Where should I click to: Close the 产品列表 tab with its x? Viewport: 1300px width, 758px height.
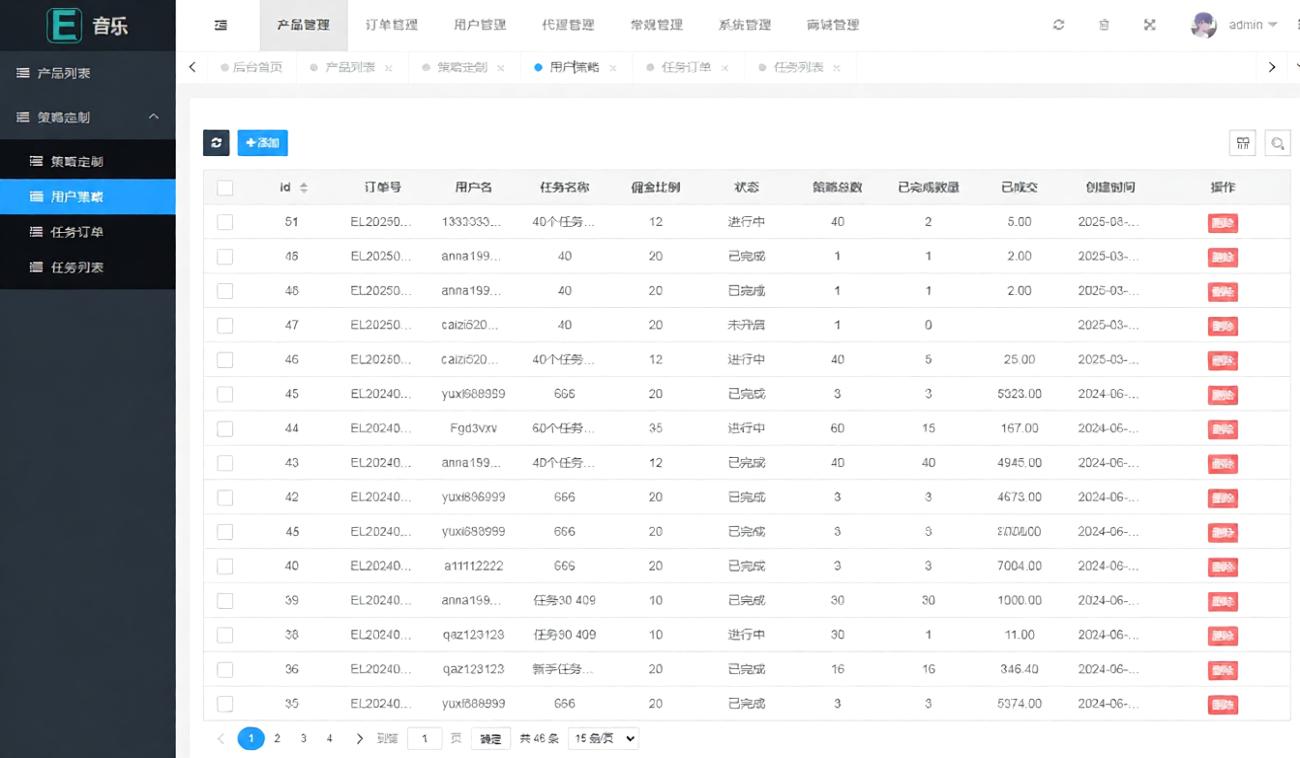click(x=388, y=68)
